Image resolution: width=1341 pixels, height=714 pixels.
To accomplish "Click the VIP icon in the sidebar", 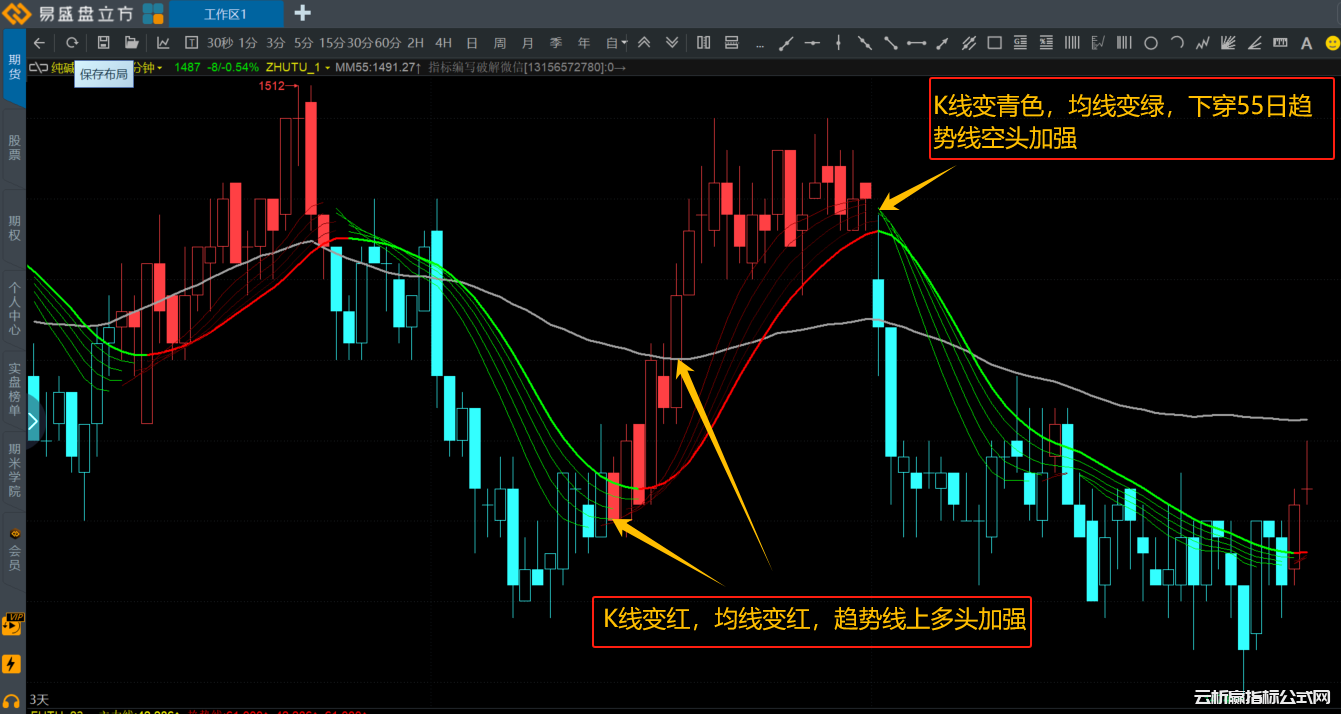I will 12,624.
